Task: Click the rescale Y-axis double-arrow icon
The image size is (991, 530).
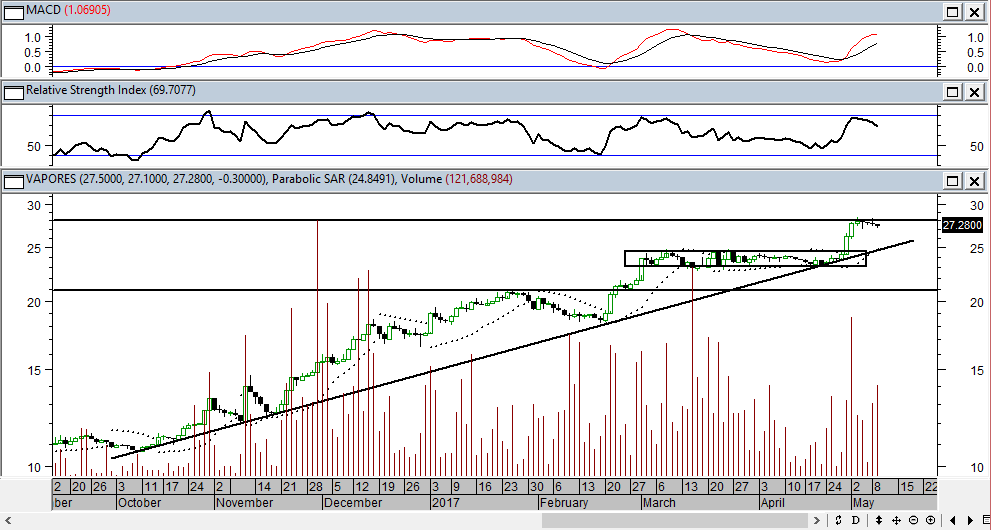Action: click(x=878, y=520)
